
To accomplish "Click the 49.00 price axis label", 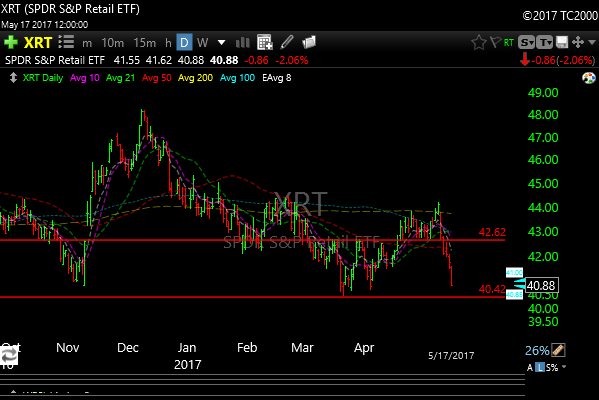I will (x=543, y=92).
